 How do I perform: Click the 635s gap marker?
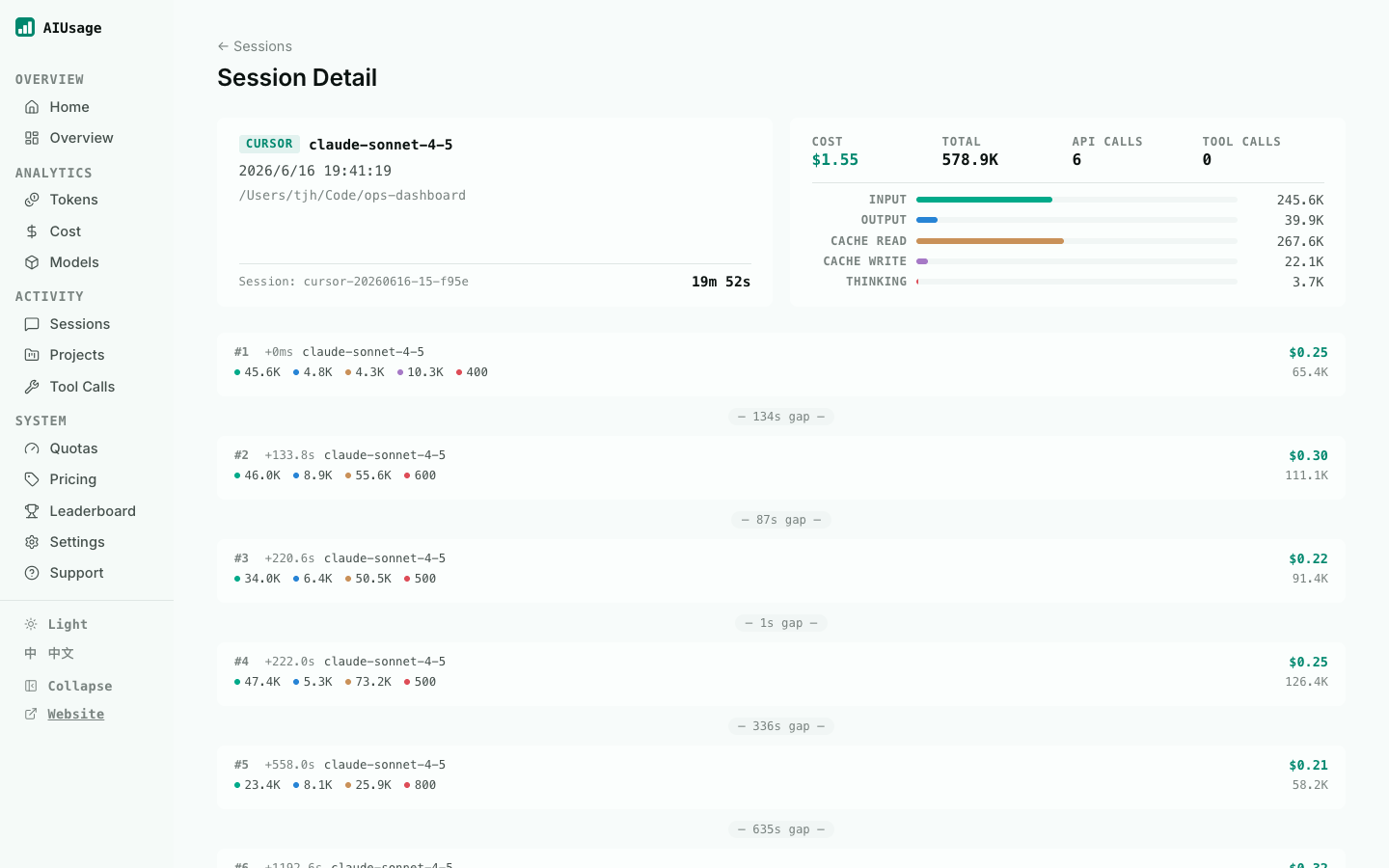781,829
